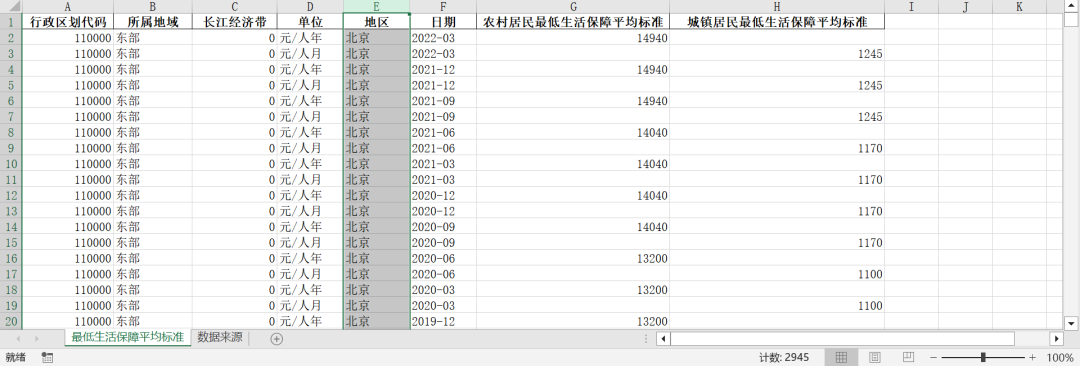Click horizontal scrollbar left arrow
Image resolution: width=1080 pixels, height=366 pixels.
[663, 338]
